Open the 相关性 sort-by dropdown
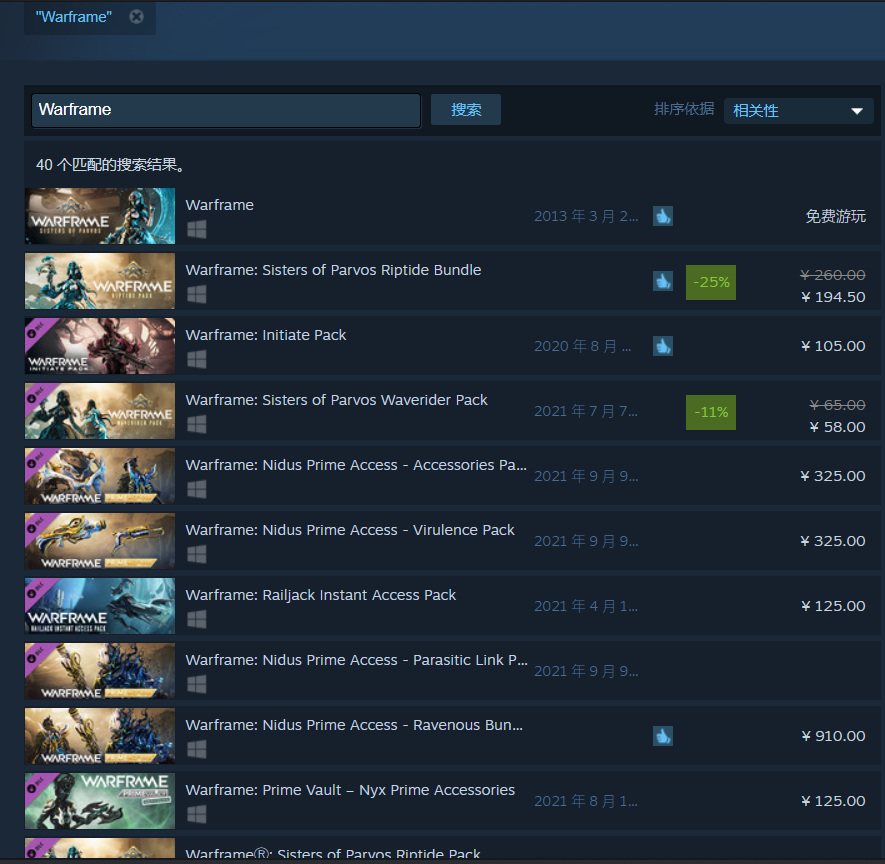The image size is (885, 864). click(799, 111)
